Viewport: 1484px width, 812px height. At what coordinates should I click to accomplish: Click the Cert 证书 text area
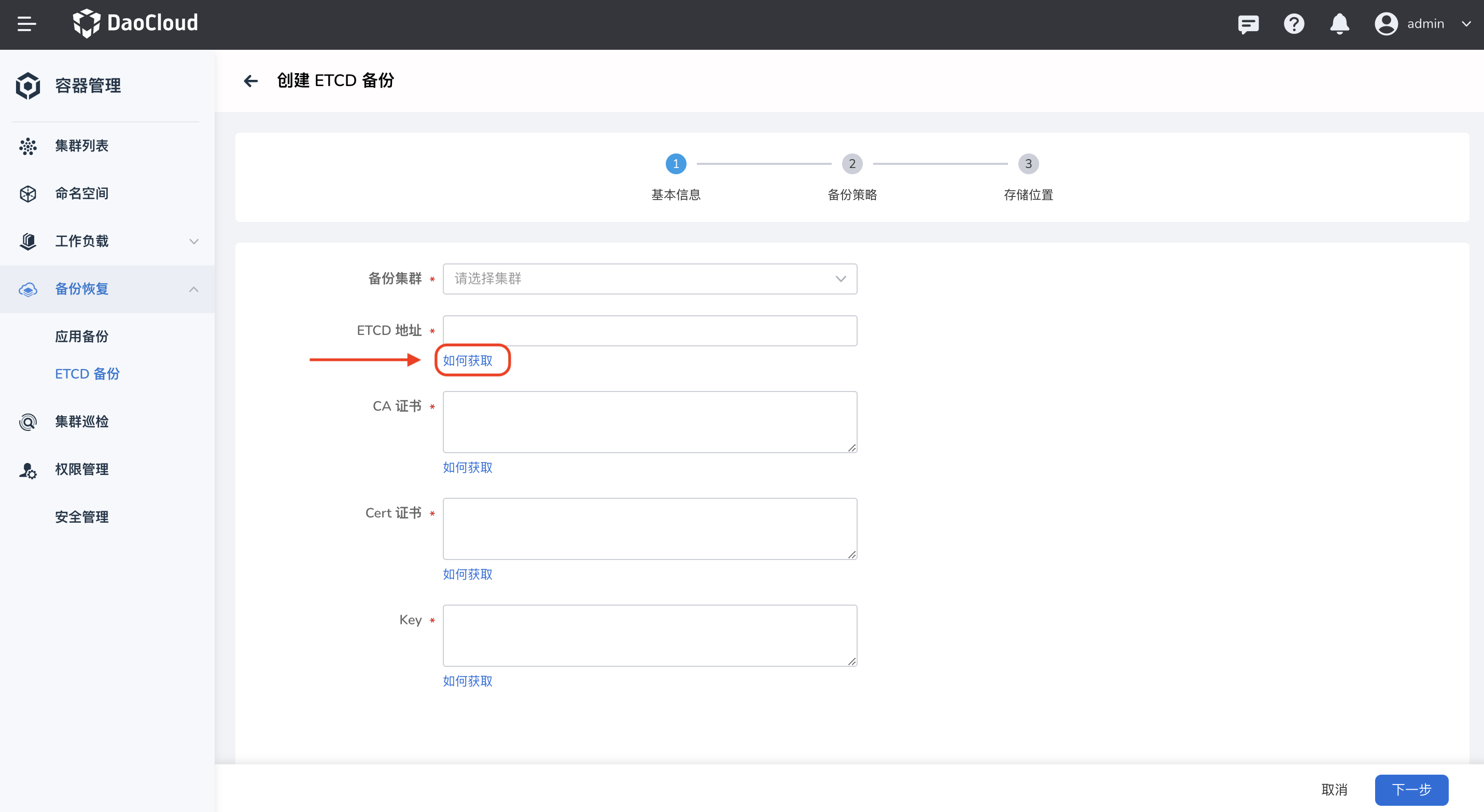pyautogui.click(x=650, y=529)
